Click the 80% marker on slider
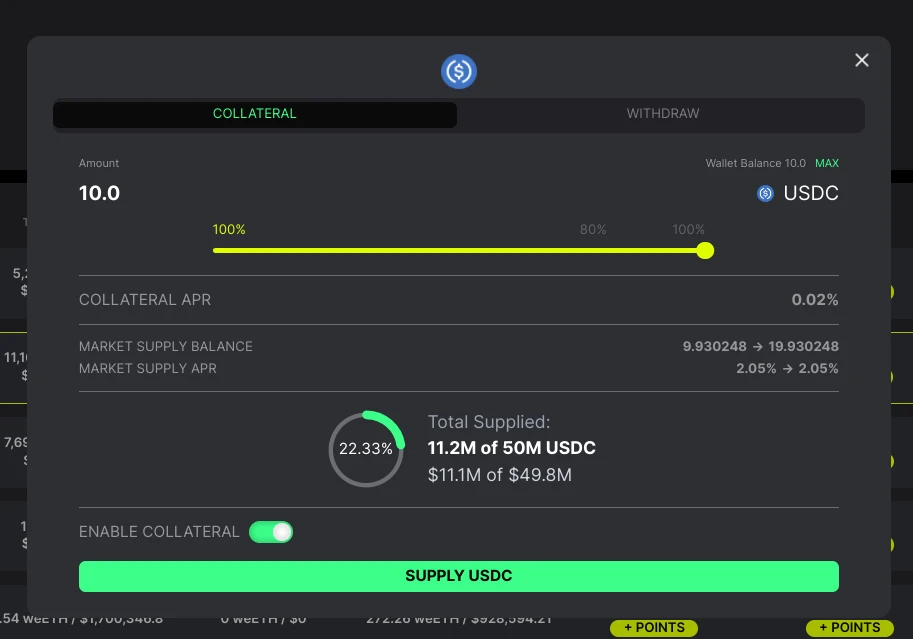Image resolution: width=913 pixels, height=639 pixels. 593,230
